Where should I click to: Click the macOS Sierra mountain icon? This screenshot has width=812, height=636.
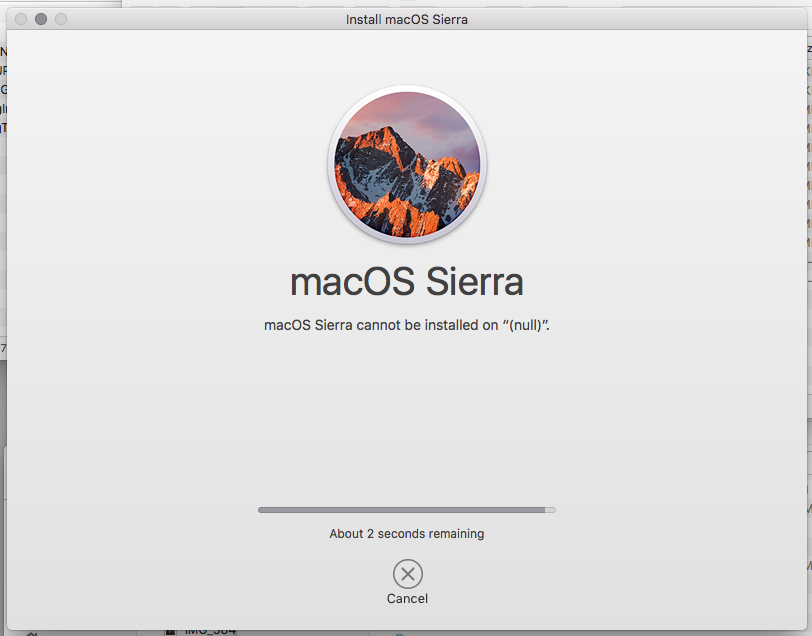(x=407, y=165)
